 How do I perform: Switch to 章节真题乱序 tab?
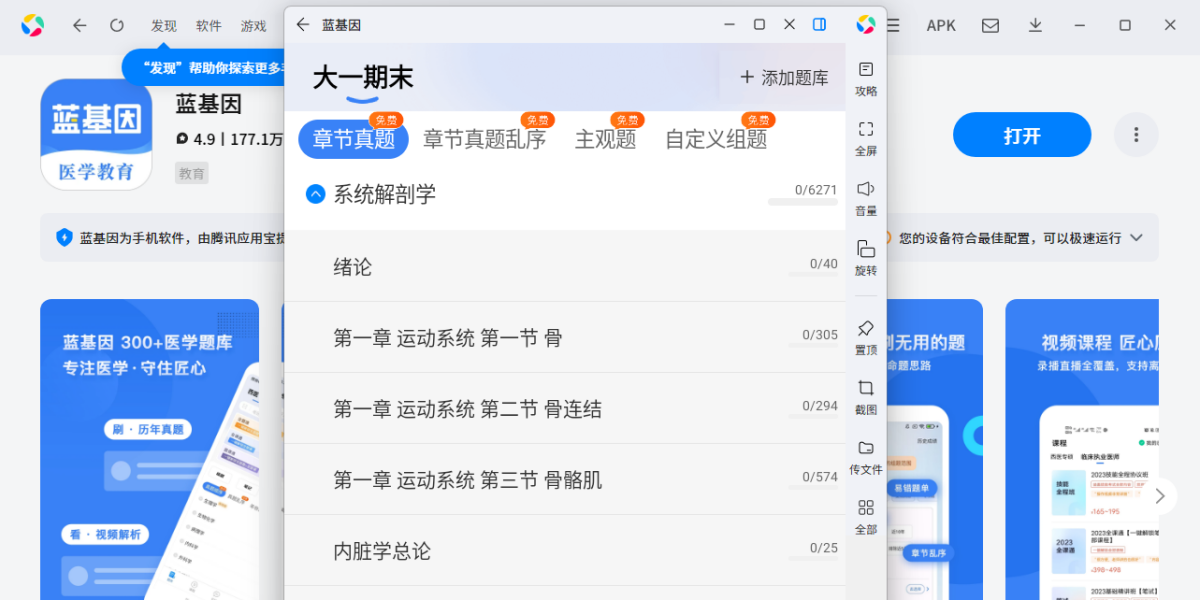tap(484, 140)
